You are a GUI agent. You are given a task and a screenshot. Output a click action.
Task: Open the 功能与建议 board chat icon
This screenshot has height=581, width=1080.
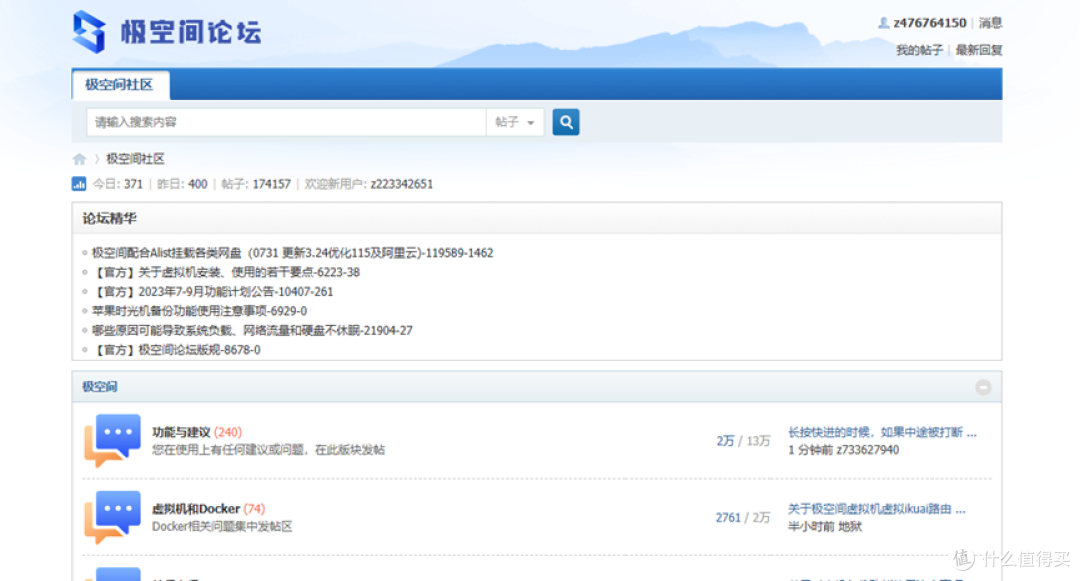[x=112, y=440]
